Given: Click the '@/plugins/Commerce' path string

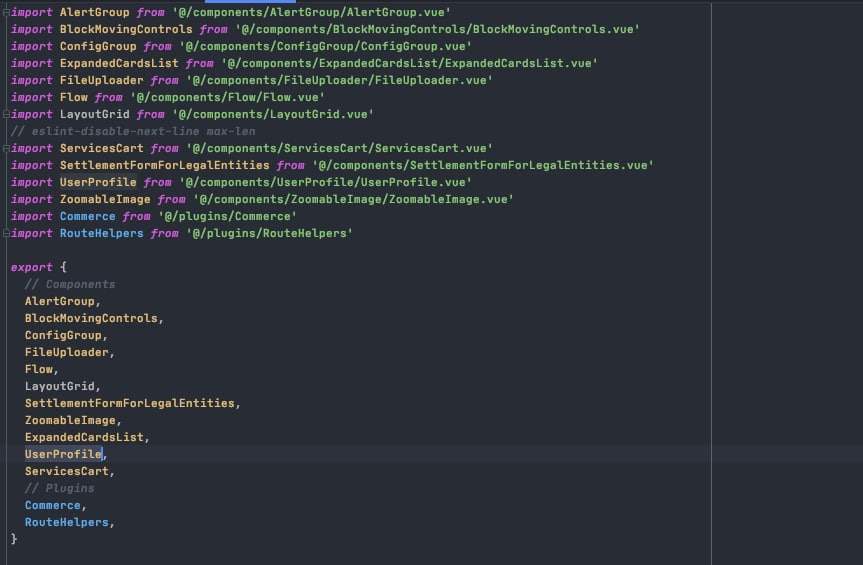Looking at the screenshot, I should pos(227,217).
